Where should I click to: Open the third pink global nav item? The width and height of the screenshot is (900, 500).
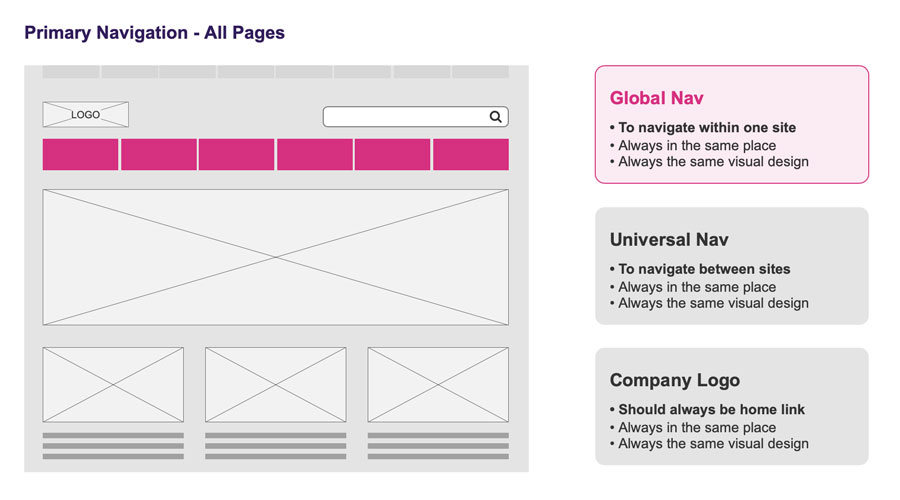tap(236, 155)
